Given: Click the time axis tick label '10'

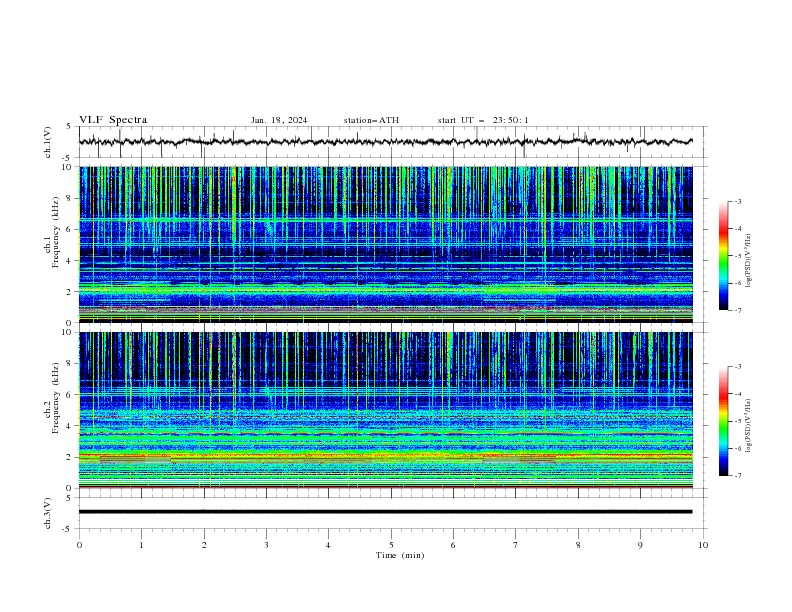Looking at the screenshot, I should click(x=703, y=545).
